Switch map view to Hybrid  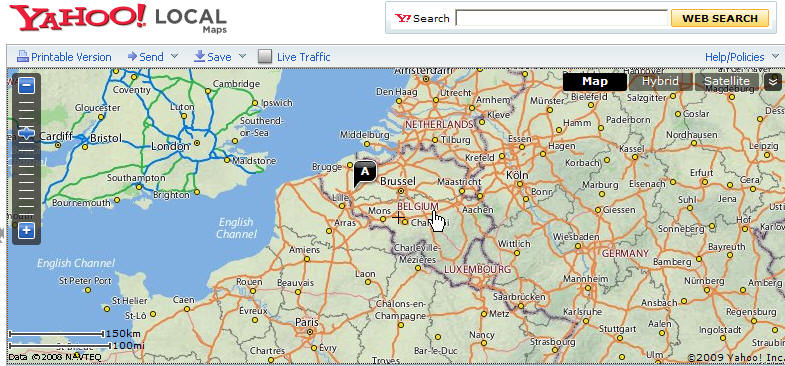coord(660,82)
